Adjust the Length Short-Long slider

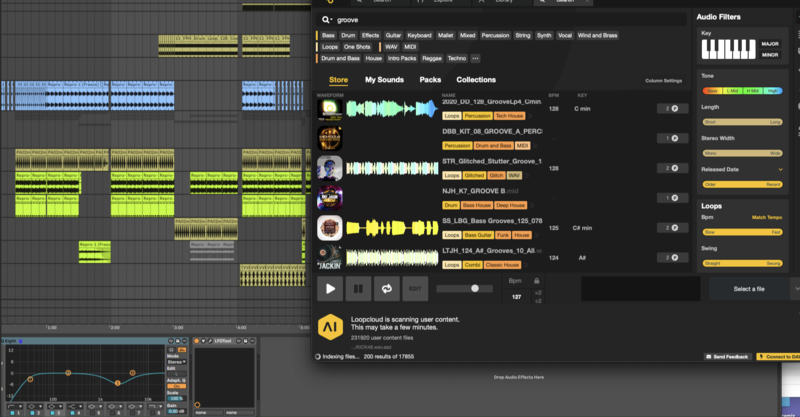click(x=742, y=122)
